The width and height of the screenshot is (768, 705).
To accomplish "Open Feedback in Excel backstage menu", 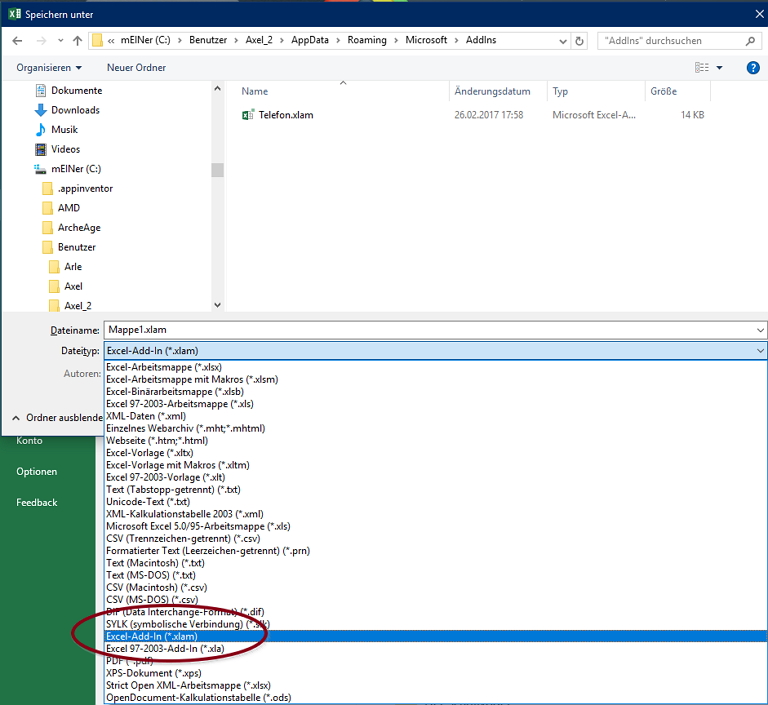I will (x=37, y=503).
